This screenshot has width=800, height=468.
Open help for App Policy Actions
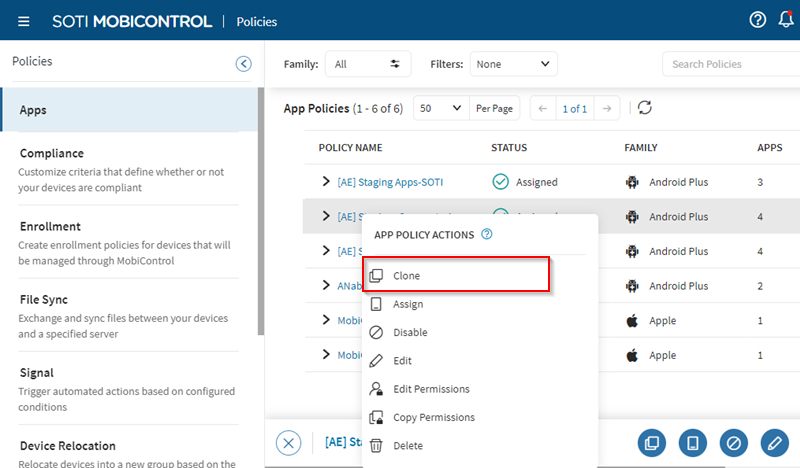click(x=487, y=235)
